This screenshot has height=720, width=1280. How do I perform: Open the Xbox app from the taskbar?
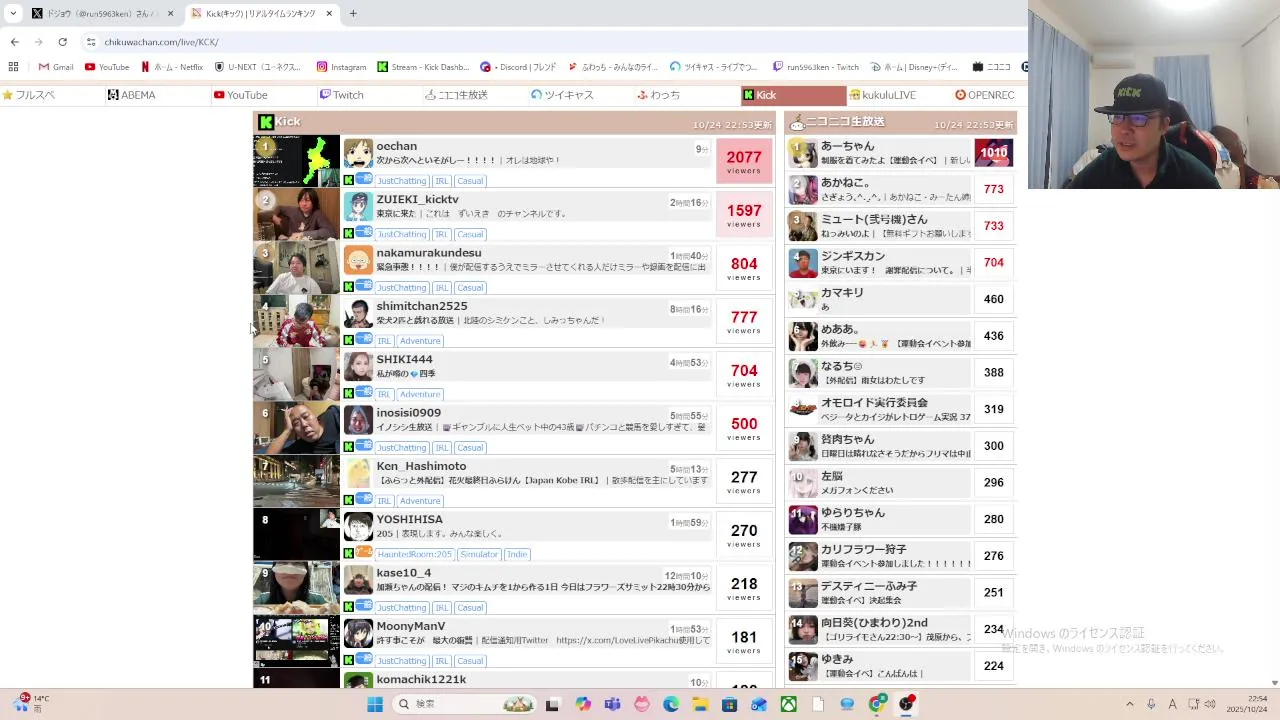788,704
